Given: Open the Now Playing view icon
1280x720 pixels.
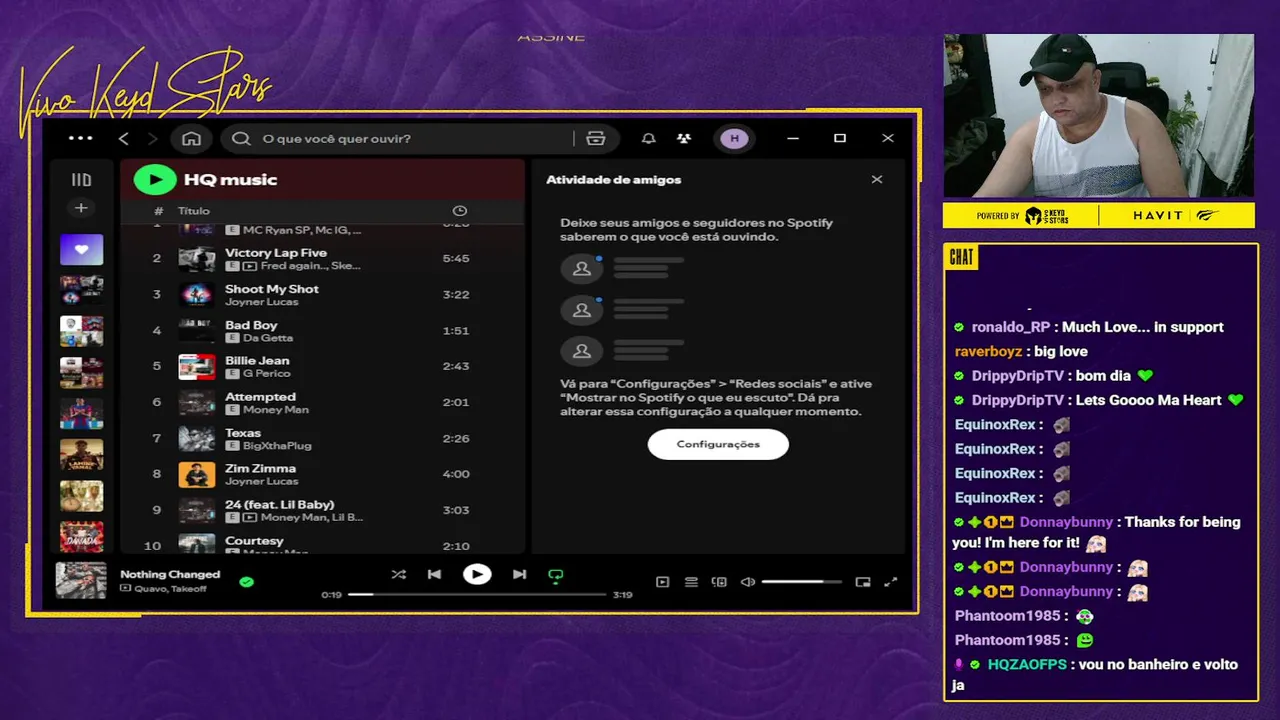Looking at the screenshot, I should click(662, 582).
